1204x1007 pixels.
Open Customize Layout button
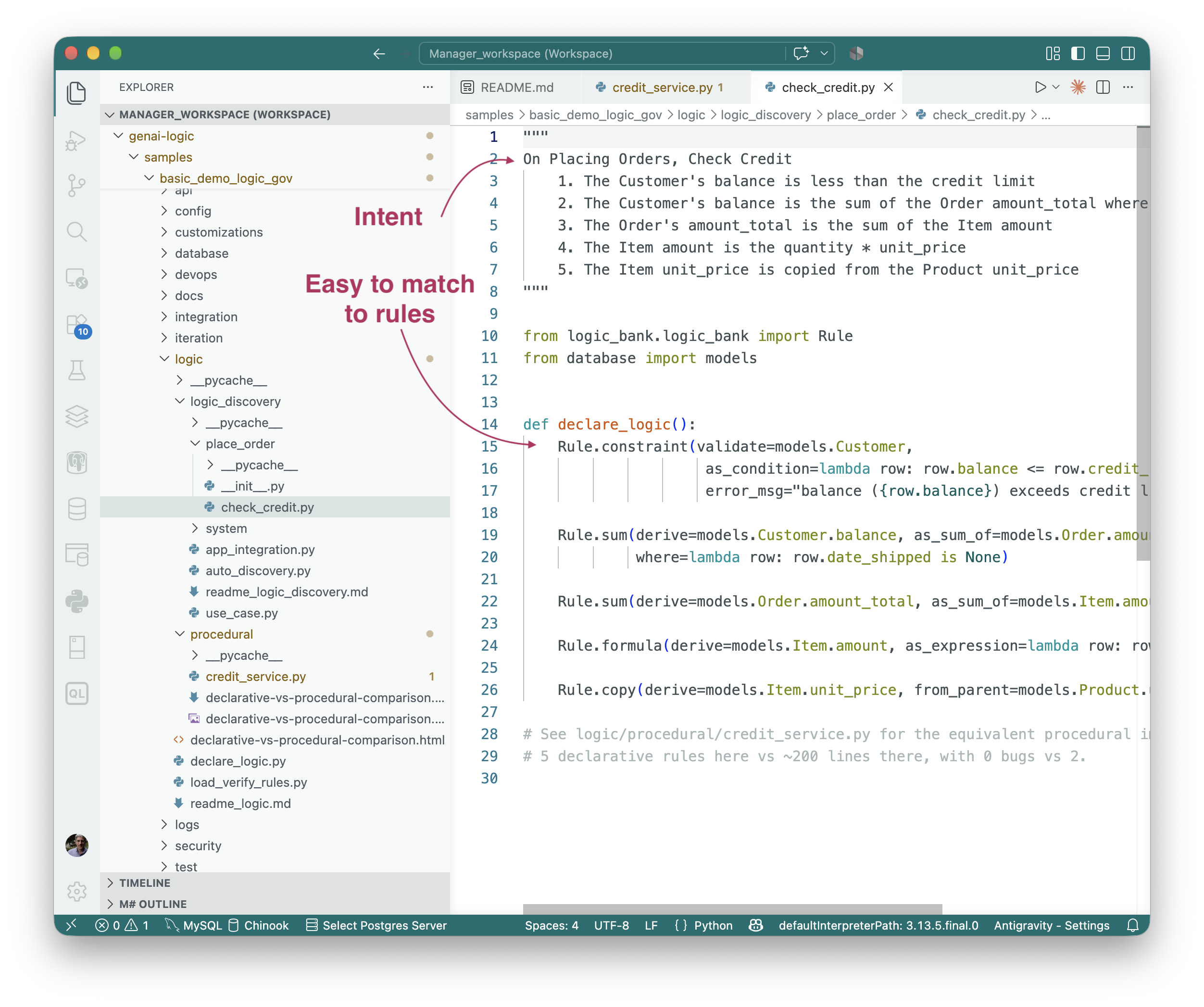pos(1053,53)
